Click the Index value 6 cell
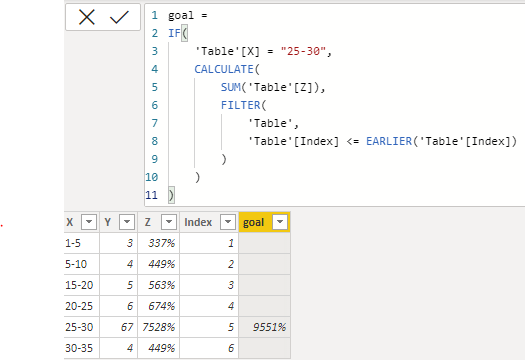The image size is (525, 360). tap(209, 348)
